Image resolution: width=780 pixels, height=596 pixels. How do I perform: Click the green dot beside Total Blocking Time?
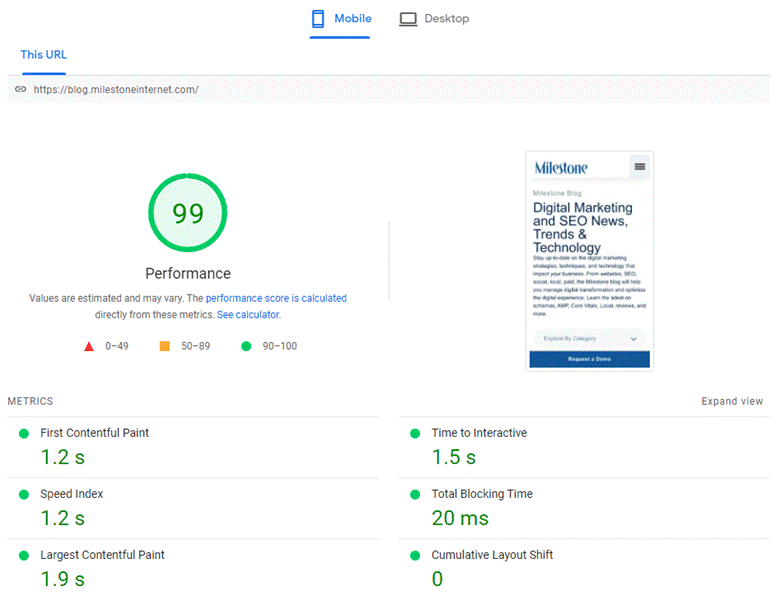pos(415,495)
